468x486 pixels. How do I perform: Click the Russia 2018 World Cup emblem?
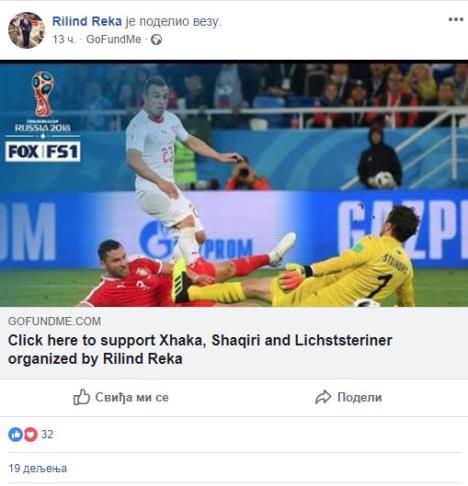[x=43, y=102]
